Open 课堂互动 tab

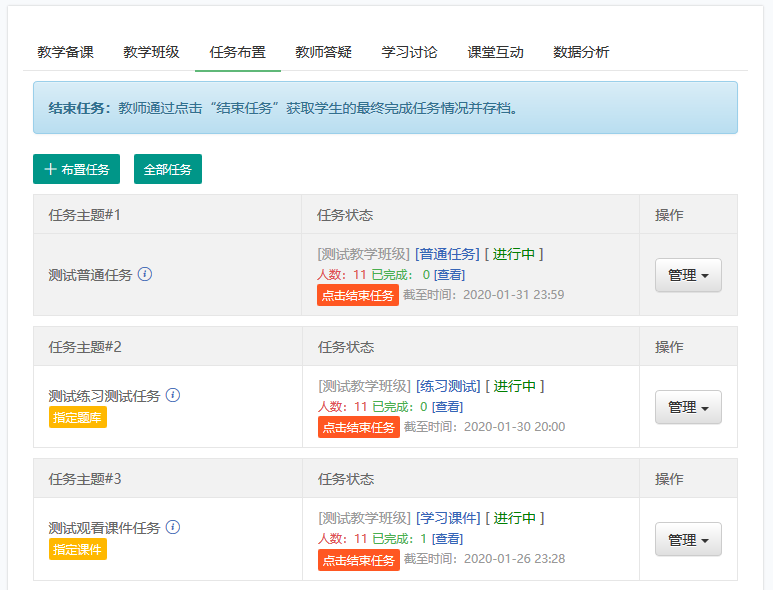tap(496, 52)
